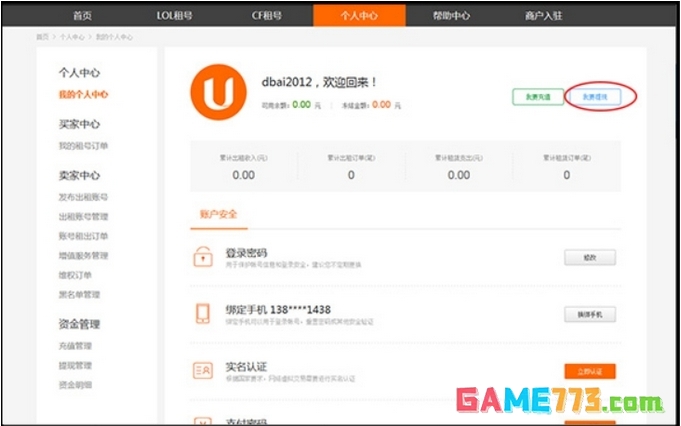Image resolution: width=681 pixels, height=426 pixels.
Task: Click 我的个人中心 in the breadcrumb
Action: (x=114, y=37)
